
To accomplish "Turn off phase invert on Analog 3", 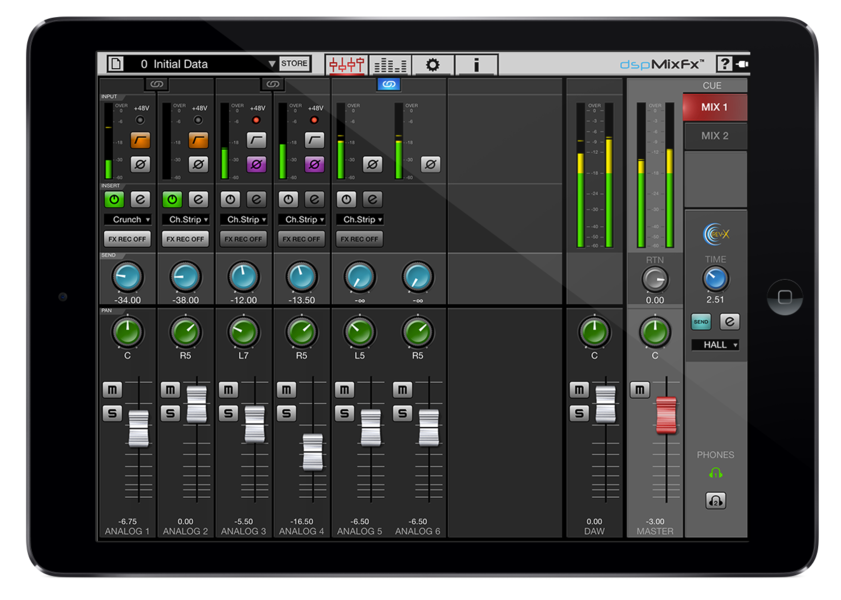I will pyautogui.click(x=256, y=164).
